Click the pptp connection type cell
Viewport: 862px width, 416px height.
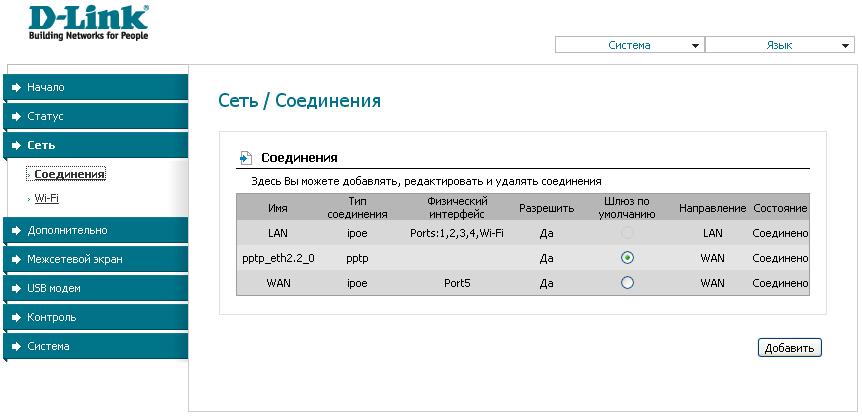[x=357, y=258]
